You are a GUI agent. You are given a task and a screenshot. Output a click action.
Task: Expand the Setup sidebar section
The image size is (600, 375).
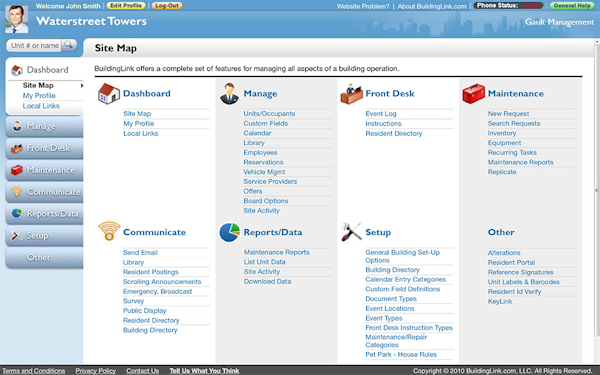coord(44,236)
